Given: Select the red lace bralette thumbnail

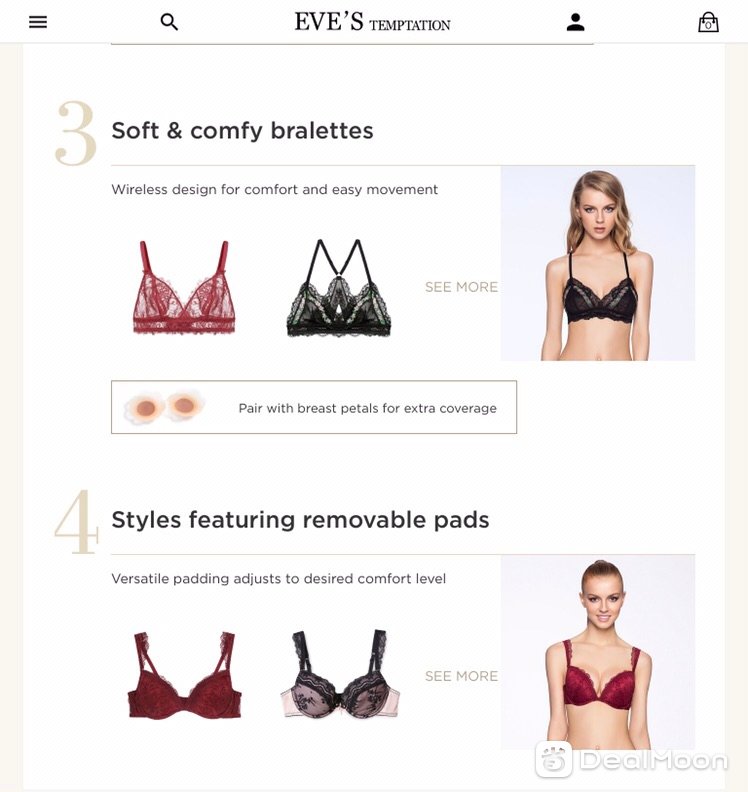Looking at the screenshot, I should coord(184,287).
